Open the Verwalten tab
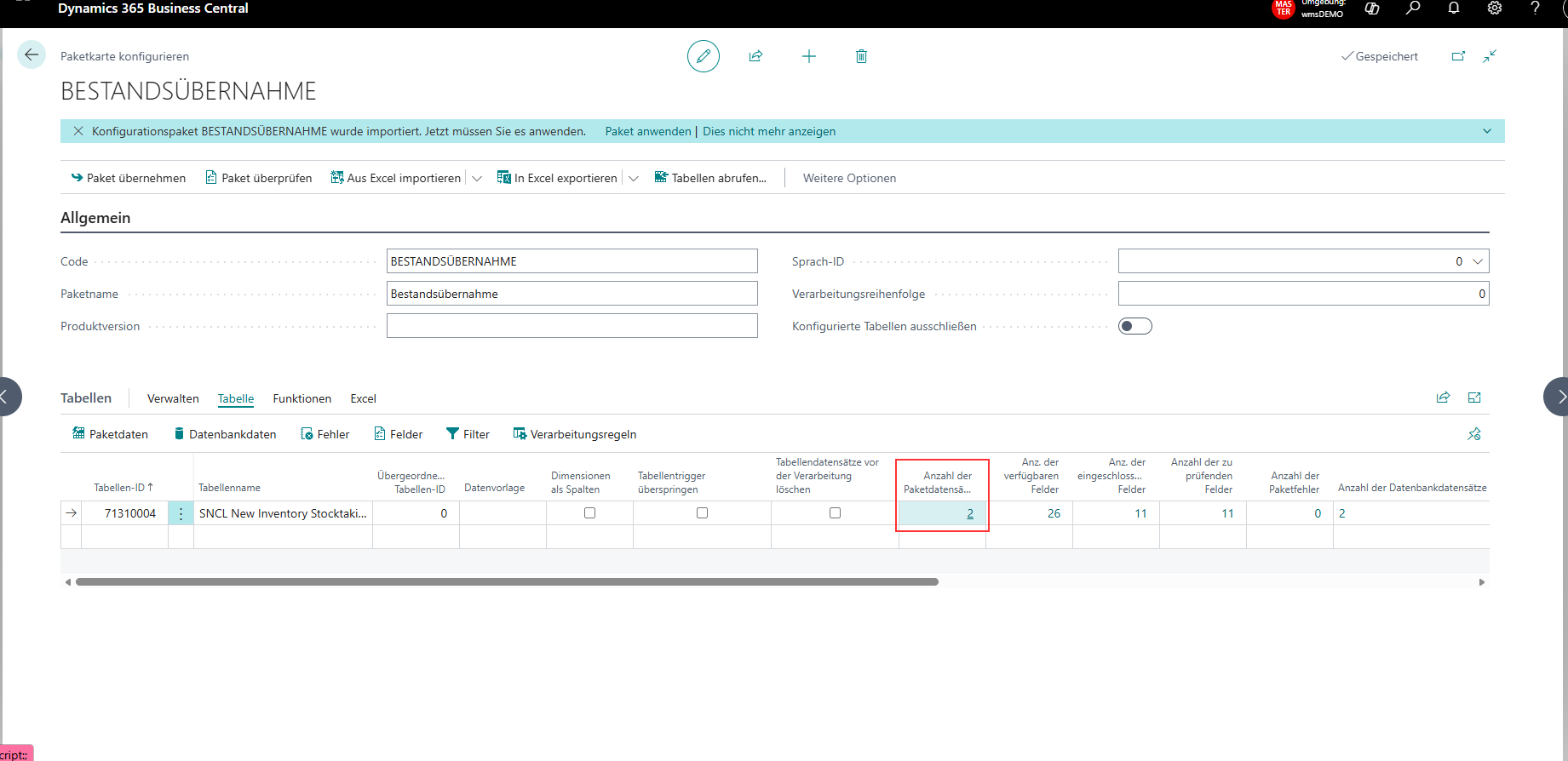 tap(173, 398)
